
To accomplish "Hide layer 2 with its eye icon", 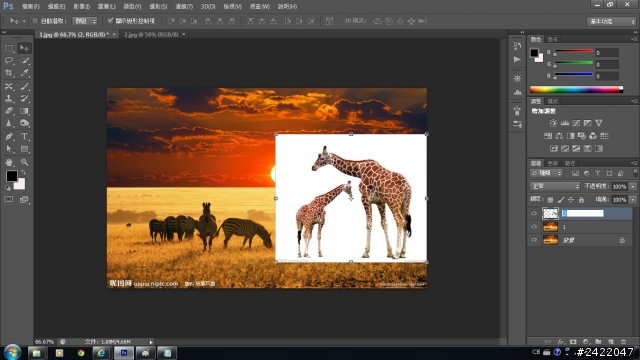I will (x=534, y=213).
